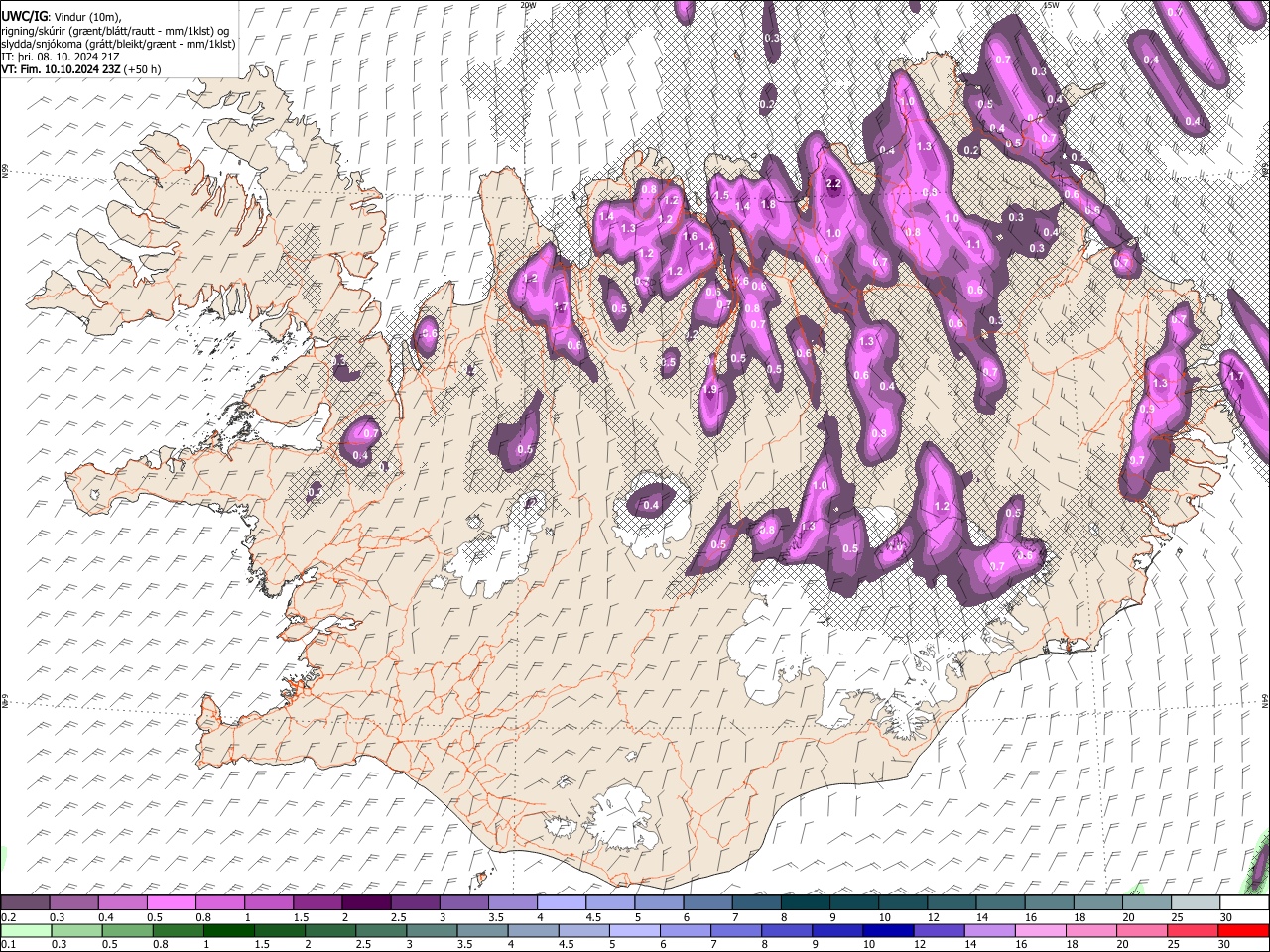This screenshot has width=1270, height=952.
Task: Click bottom-row dark blue swatch between 10 and 12
Action: (x=889, y=930)
